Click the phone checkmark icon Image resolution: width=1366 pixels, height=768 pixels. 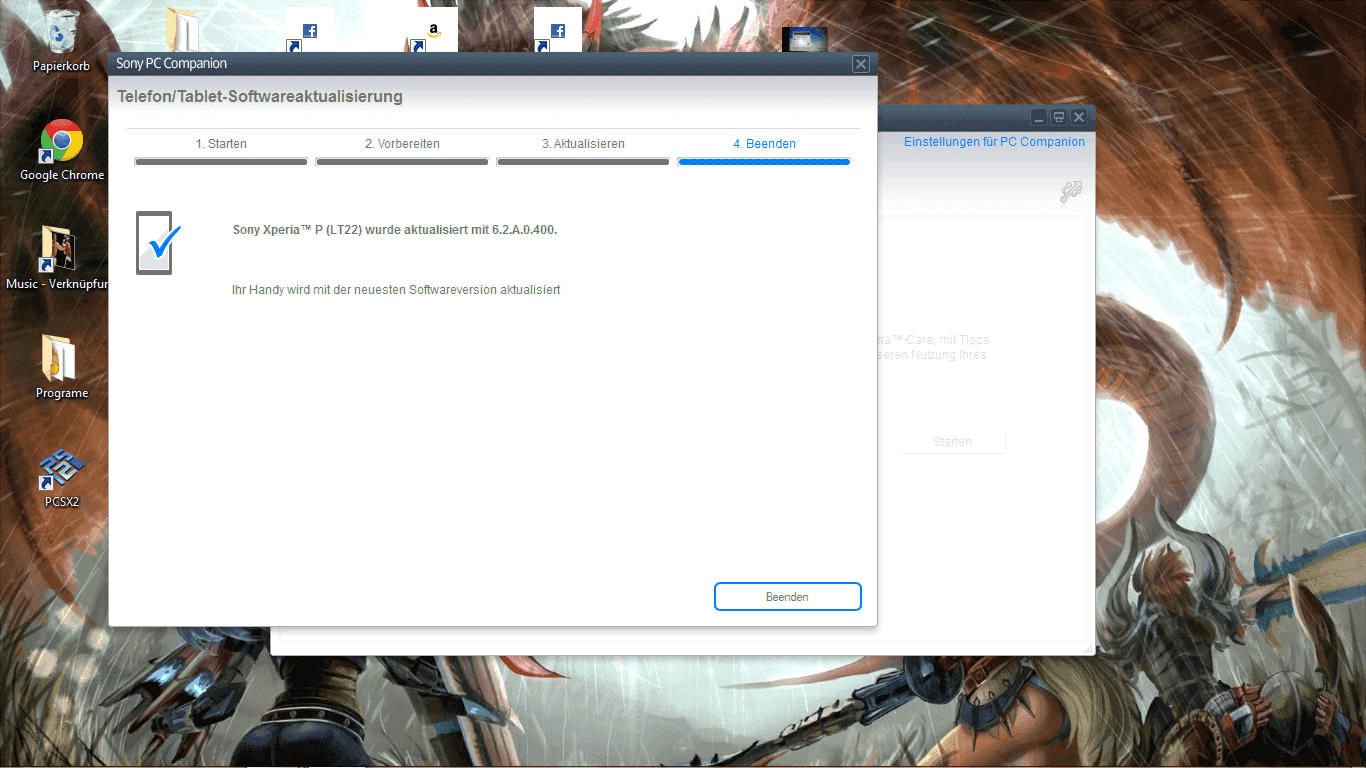[x=158, y=242]
